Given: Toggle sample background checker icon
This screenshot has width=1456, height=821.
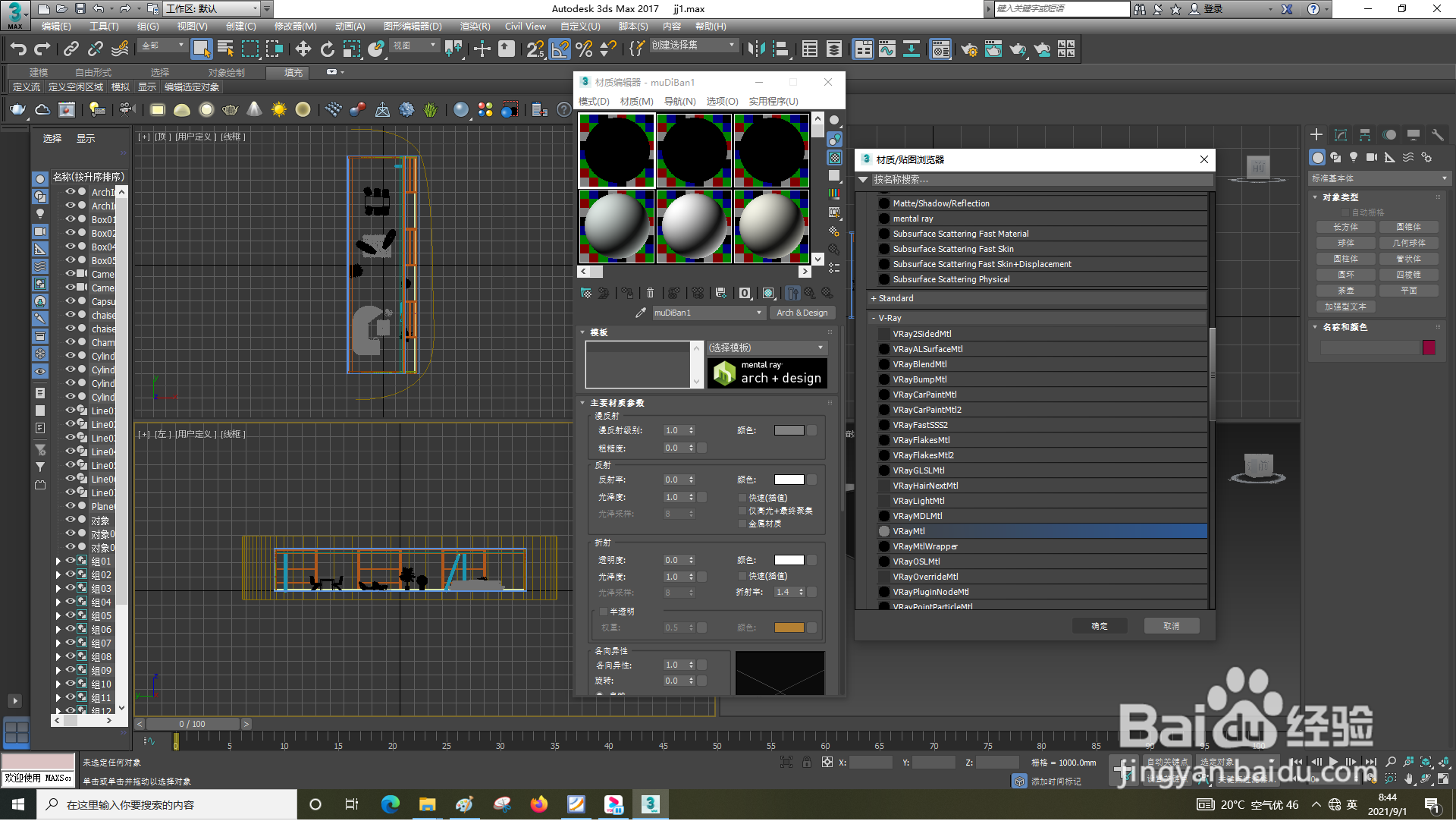Looking at the screenshot, I should 834,158.
